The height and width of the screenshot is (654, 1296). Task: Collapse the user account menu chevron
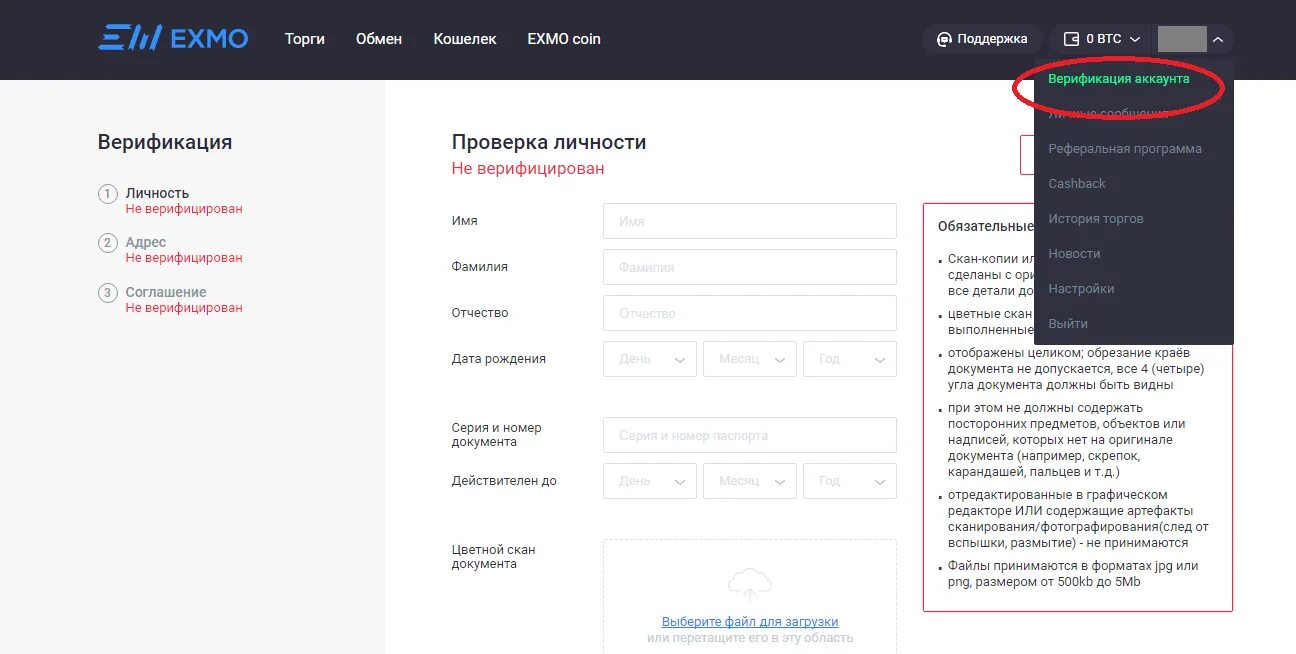coord(1217,39)
